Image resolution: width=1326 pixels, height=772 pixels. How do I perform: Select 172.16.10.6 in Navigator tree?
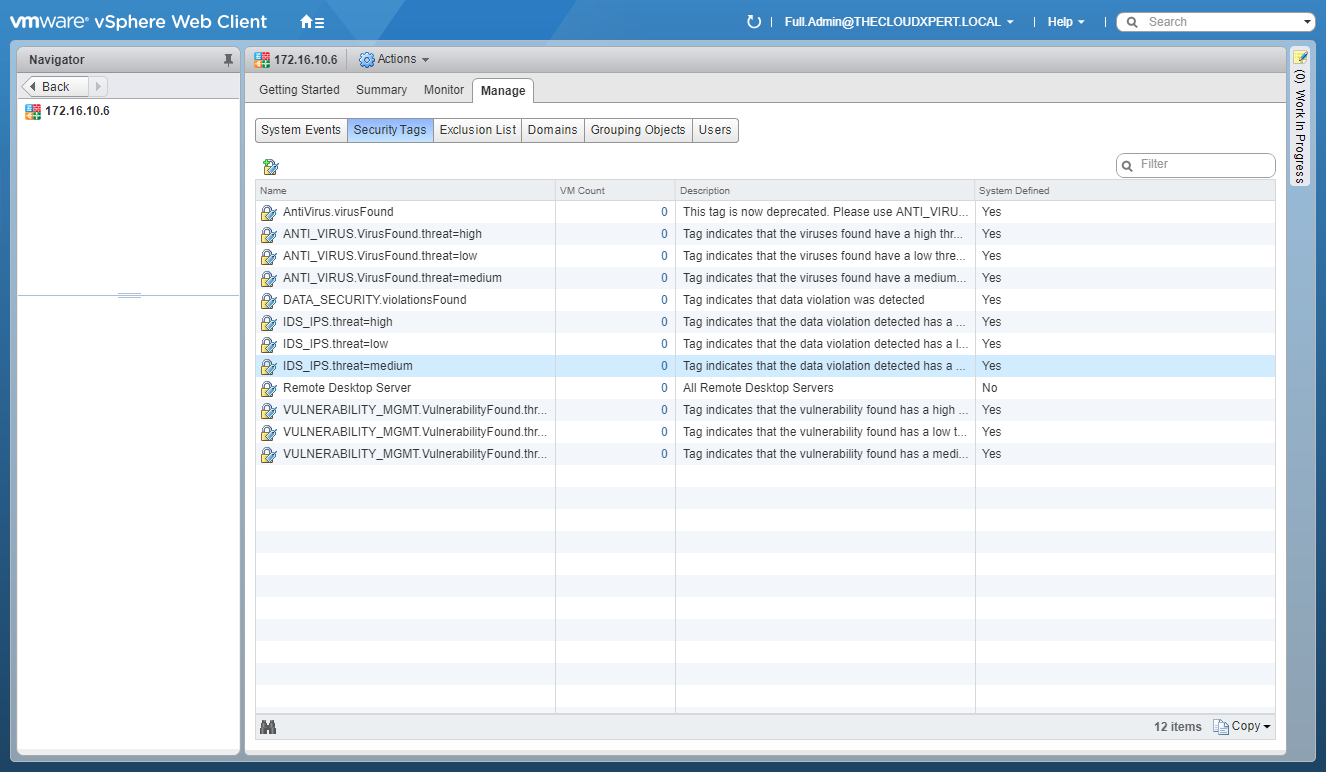click(77, 111)
